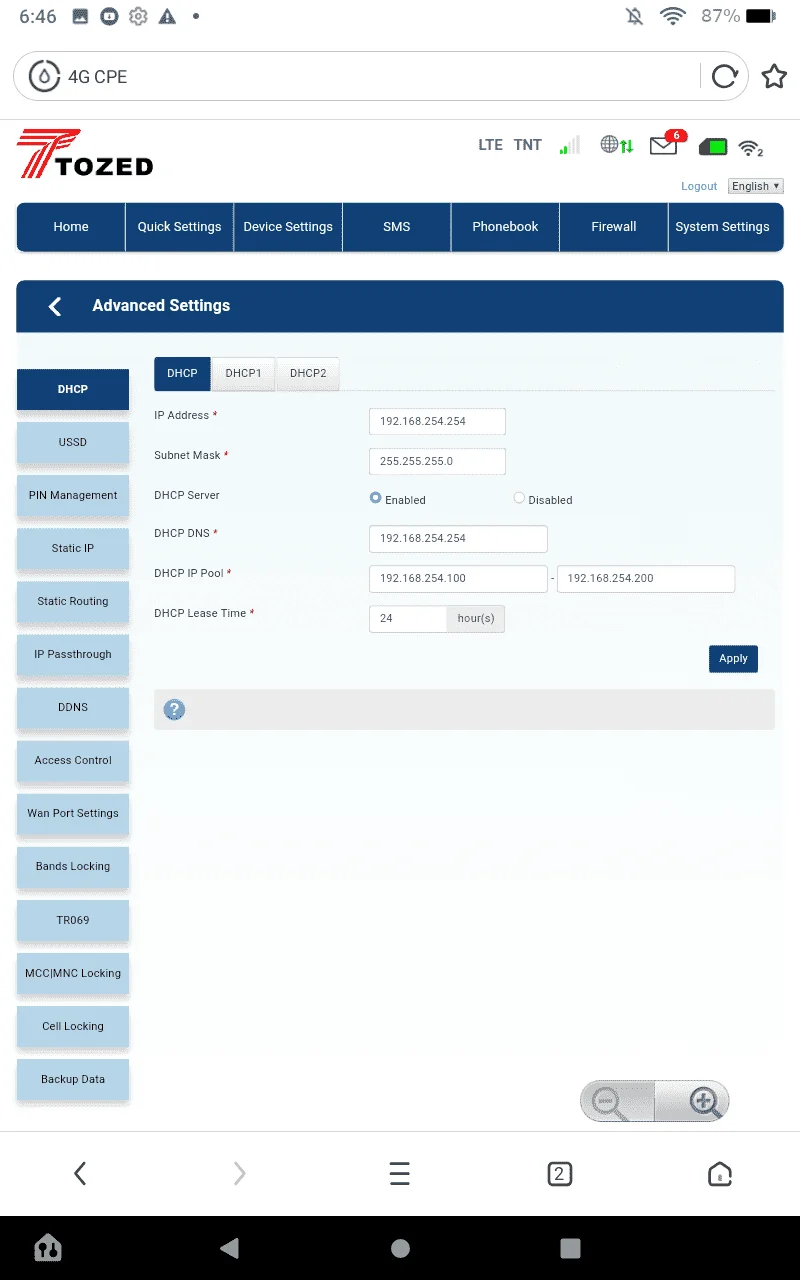The width and height of the screenshot is (800, 1280).
Task: Tap settings gear in status bar
Action: pos(138,16)
